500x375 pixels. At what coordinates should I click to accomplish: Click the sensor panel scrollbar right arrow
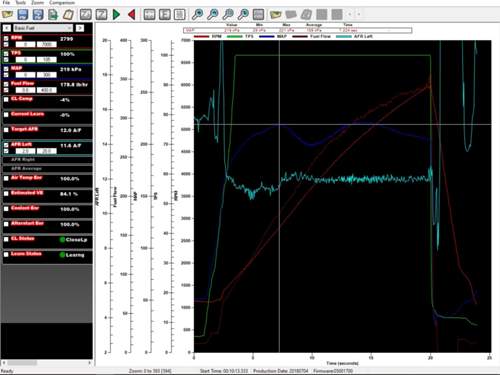(90, 363)
